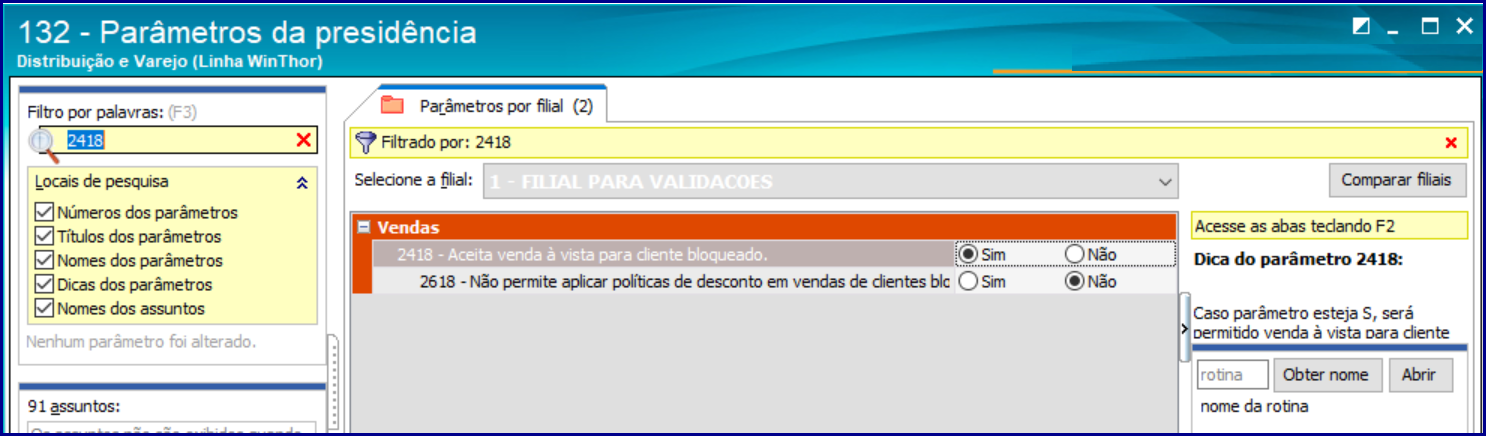Toggle Nomes dos parâmetros checkbox

pyautogui.click(x=44, y=260)
